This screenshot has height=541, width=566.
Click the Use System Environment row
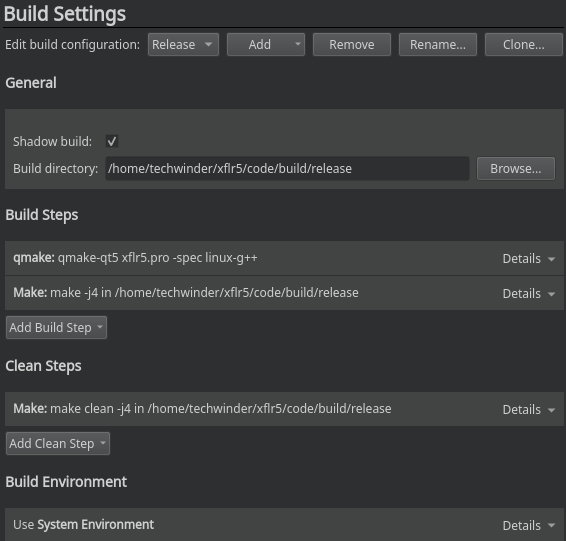[284, 525]
